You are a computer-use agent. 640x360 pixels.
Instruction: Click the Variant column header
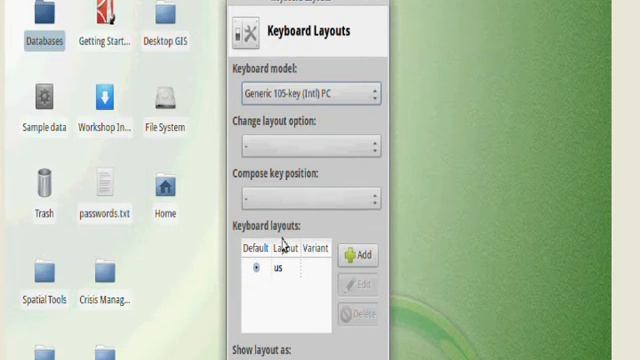[316, 248]
